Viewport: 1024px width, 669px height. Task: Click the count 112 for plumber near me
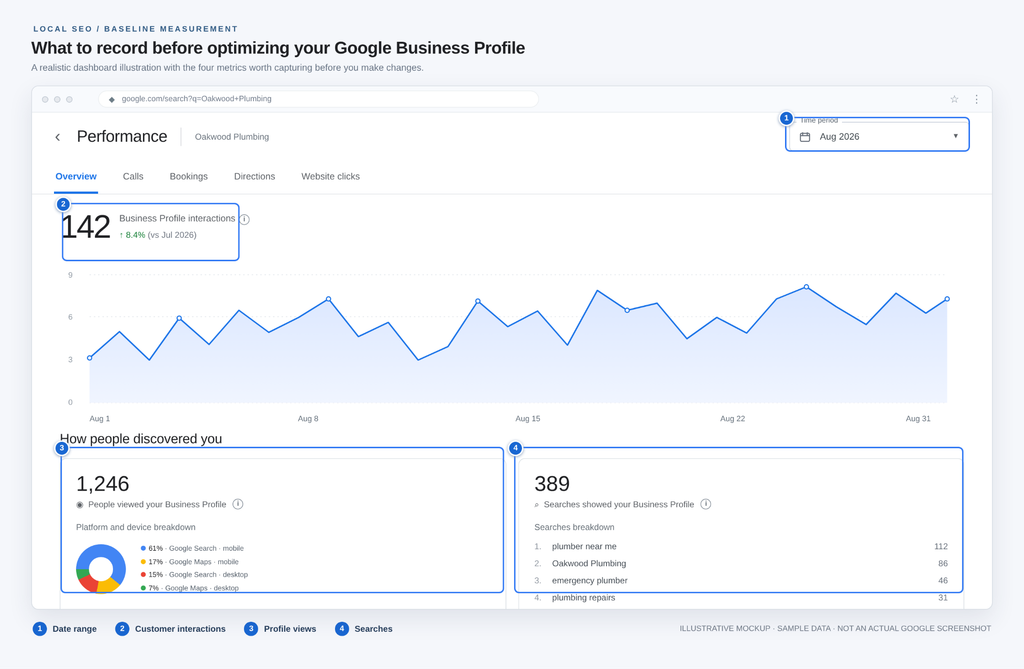(x=941, y=546)
